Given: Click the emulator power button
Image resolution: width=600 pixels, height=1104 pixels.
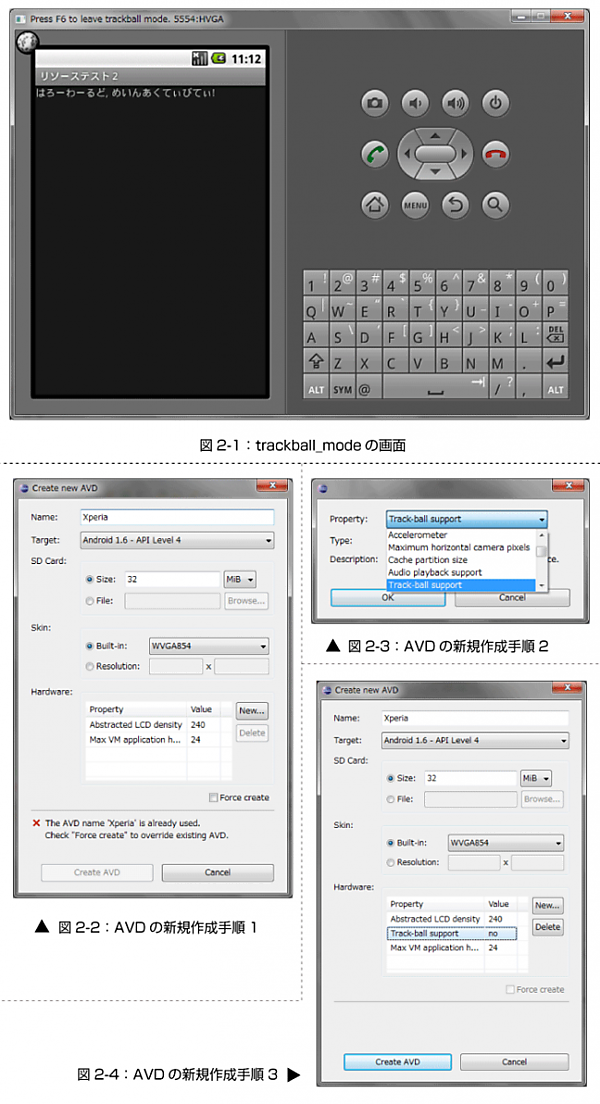Looking at the screenshot, I should (496, 104).
